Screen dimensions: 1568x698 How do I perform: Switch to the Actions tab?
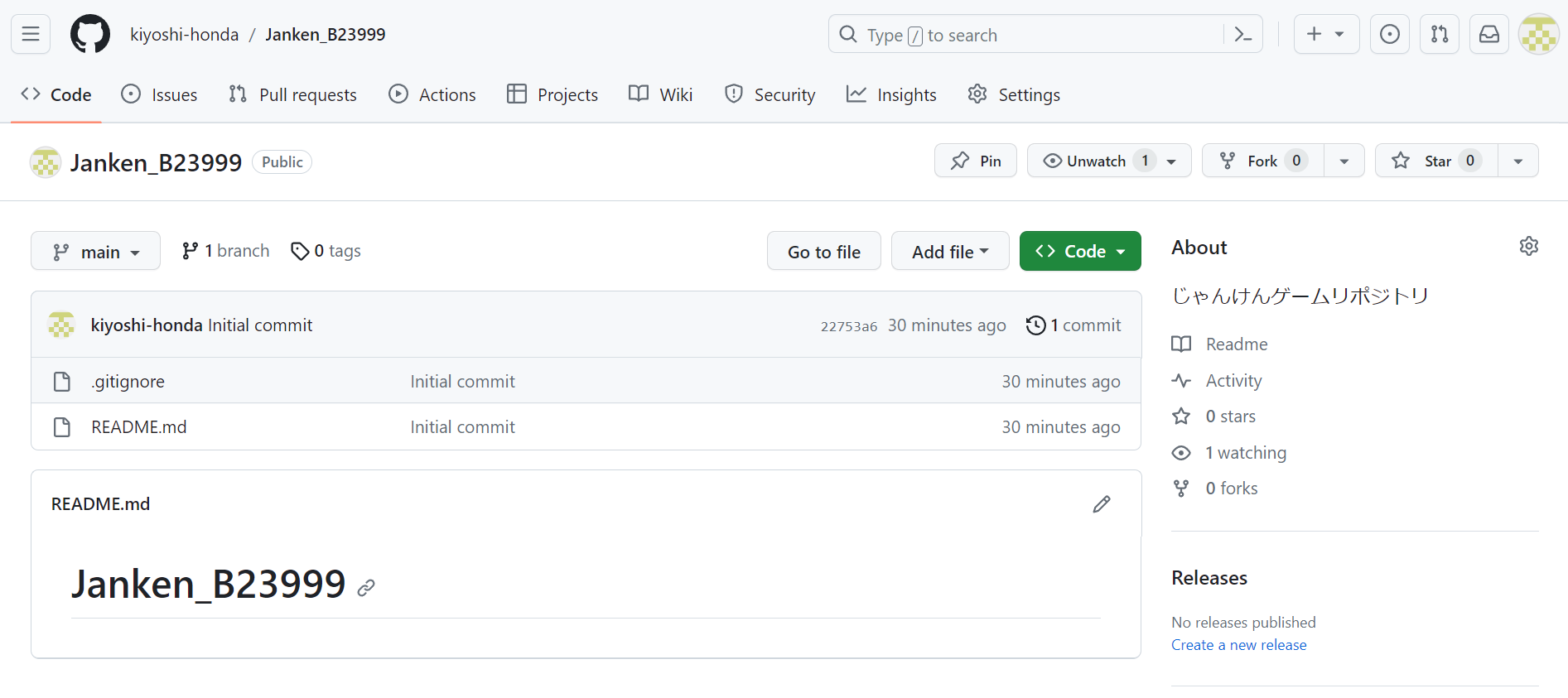432,94
